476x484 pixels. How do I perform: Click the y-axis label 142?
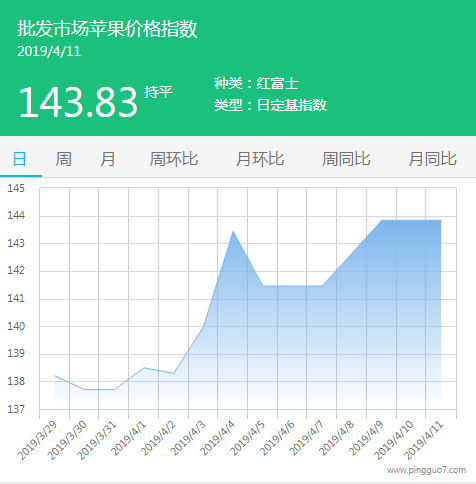pos(16,271)
